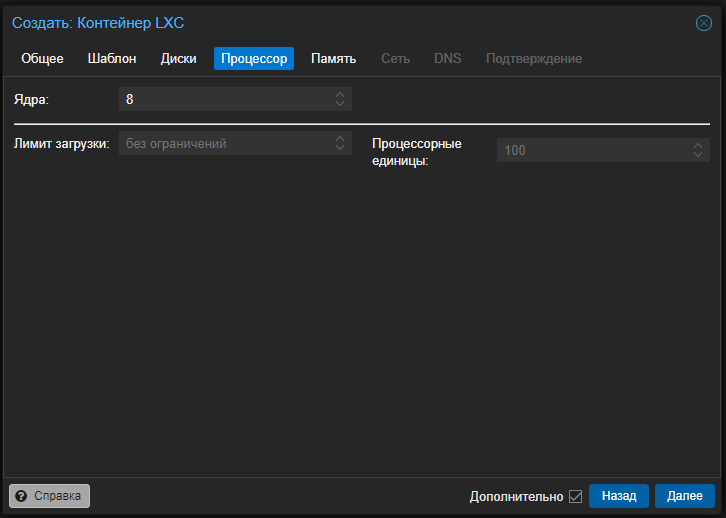726x518 pixels.
Task: Click the Ядра label
Action: (x=31, y=100)
